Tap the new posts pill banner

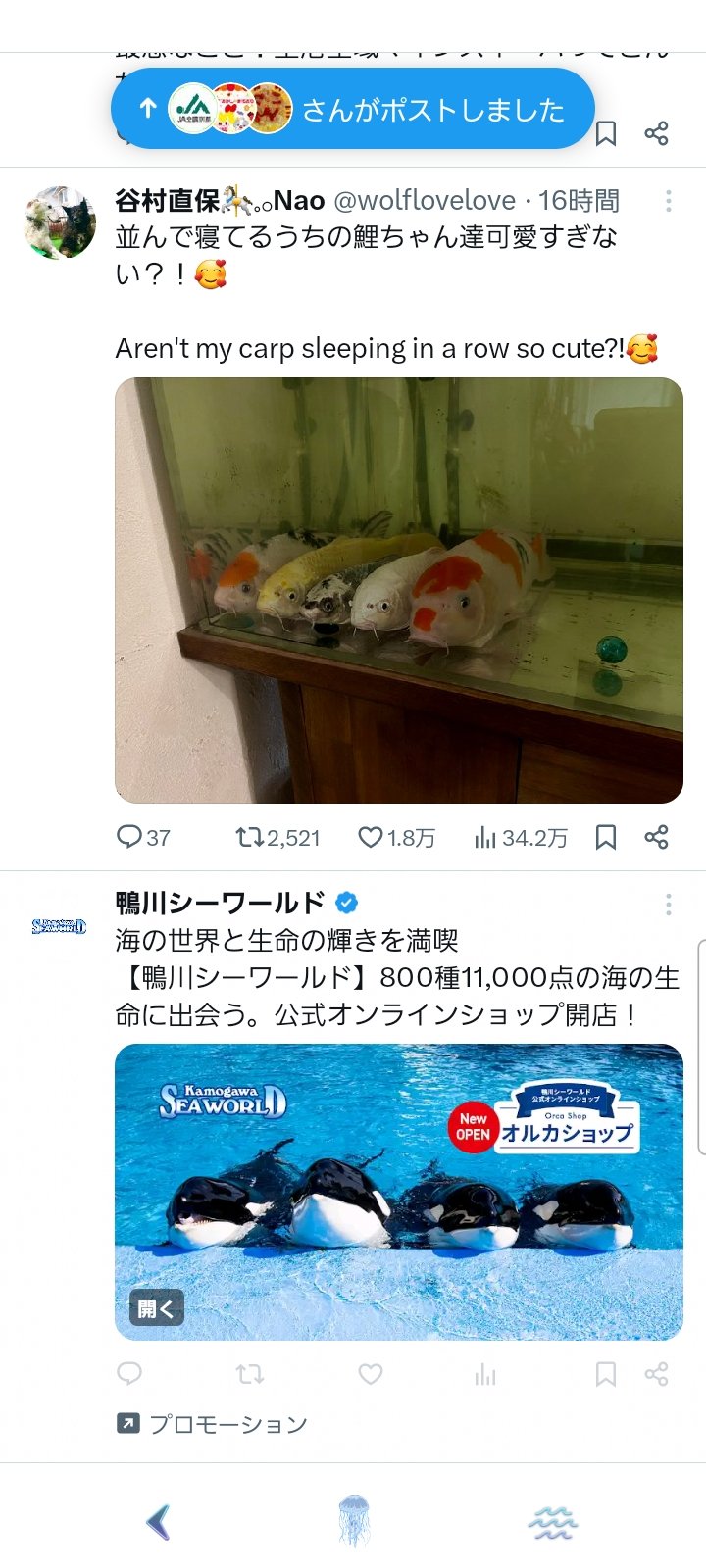353,109
